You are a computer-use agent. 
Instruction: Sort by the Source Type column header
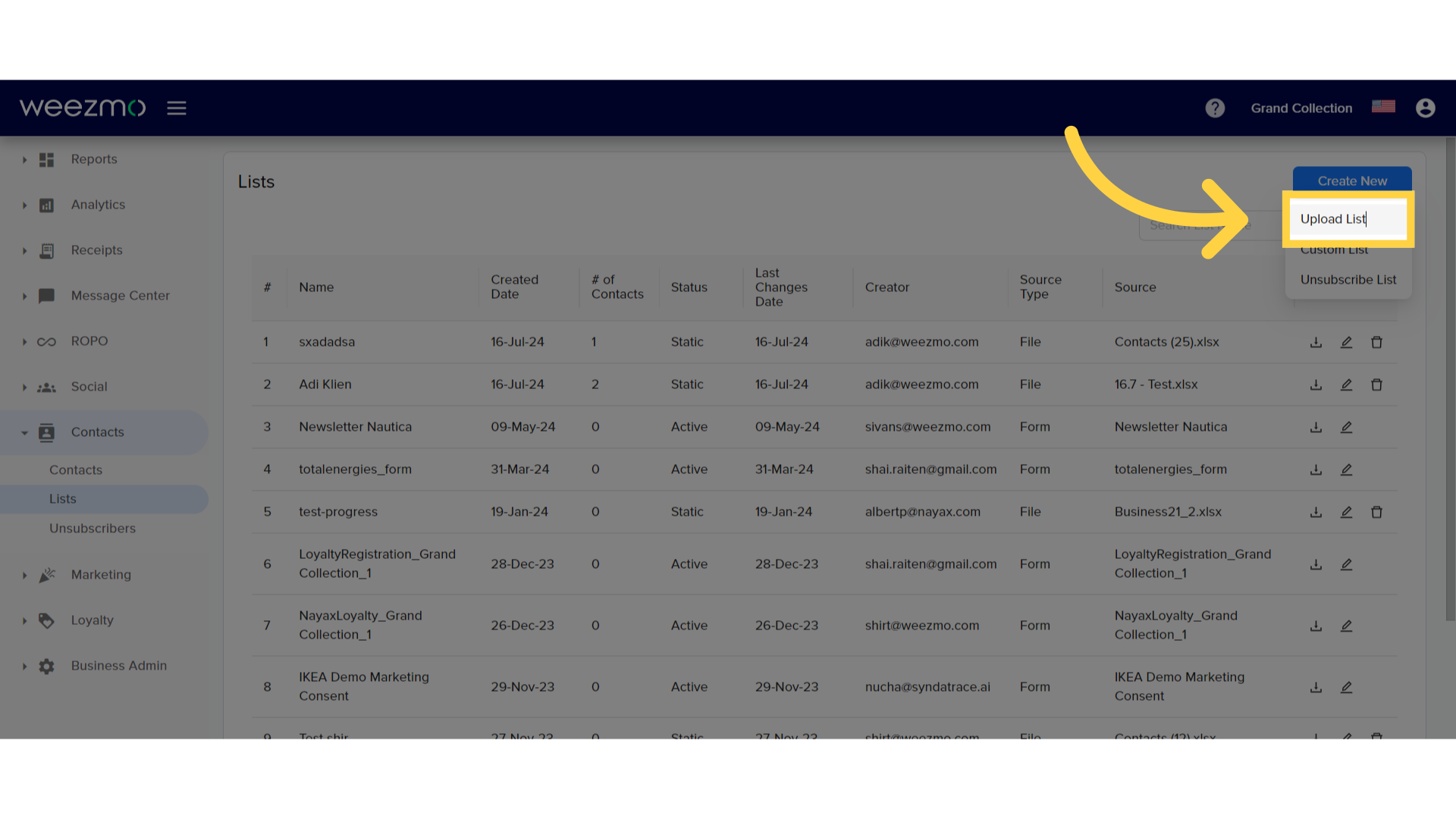(x=1040, y=287)
